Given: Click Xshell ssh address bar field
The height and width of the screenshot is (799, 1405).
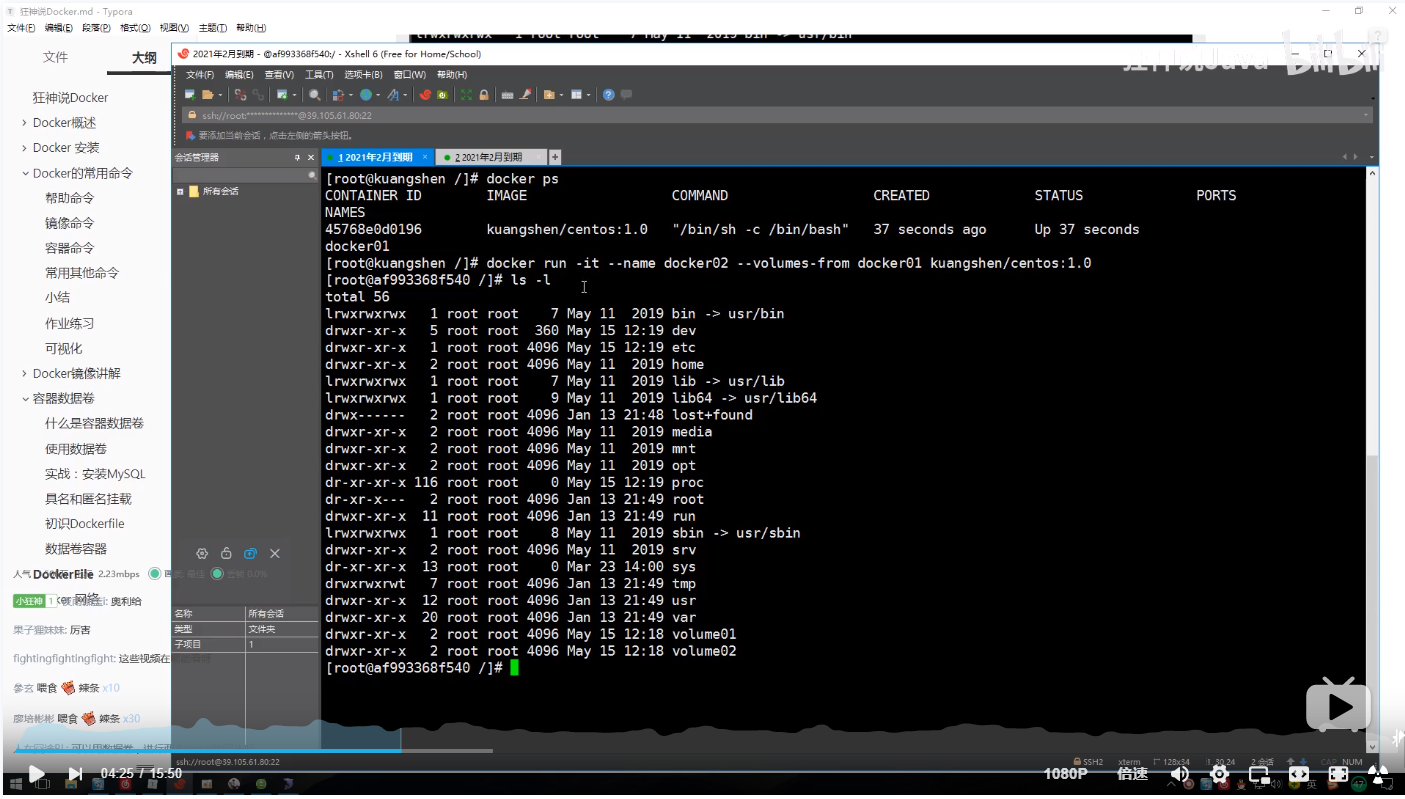Looking at the screenshot, I should click(x=776, y=115).
